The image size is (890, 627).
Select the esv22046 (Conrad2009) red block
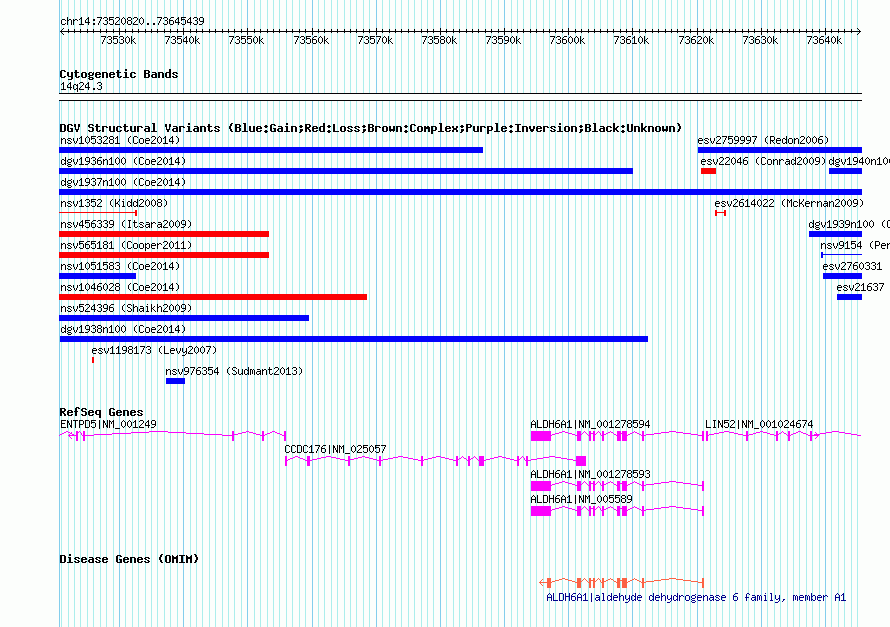coord(708,171)
